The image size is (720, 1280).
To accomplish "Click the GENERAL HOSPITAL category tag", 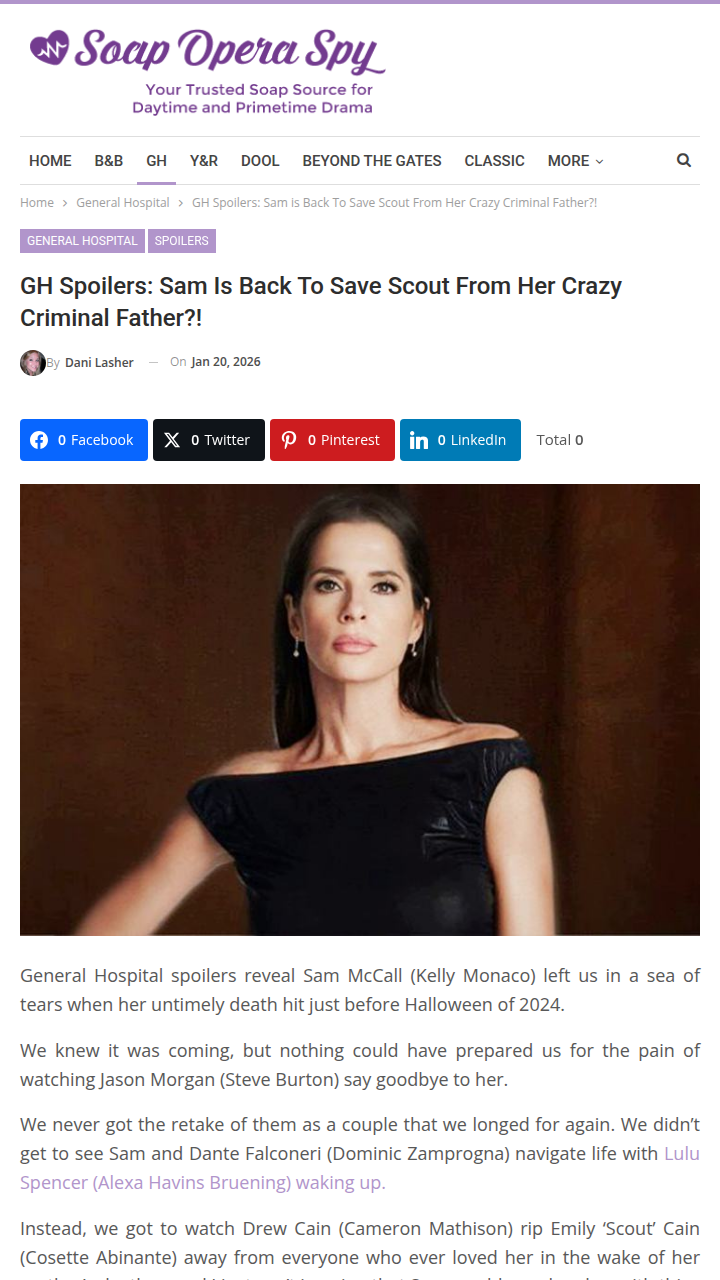I will [82, 241].
